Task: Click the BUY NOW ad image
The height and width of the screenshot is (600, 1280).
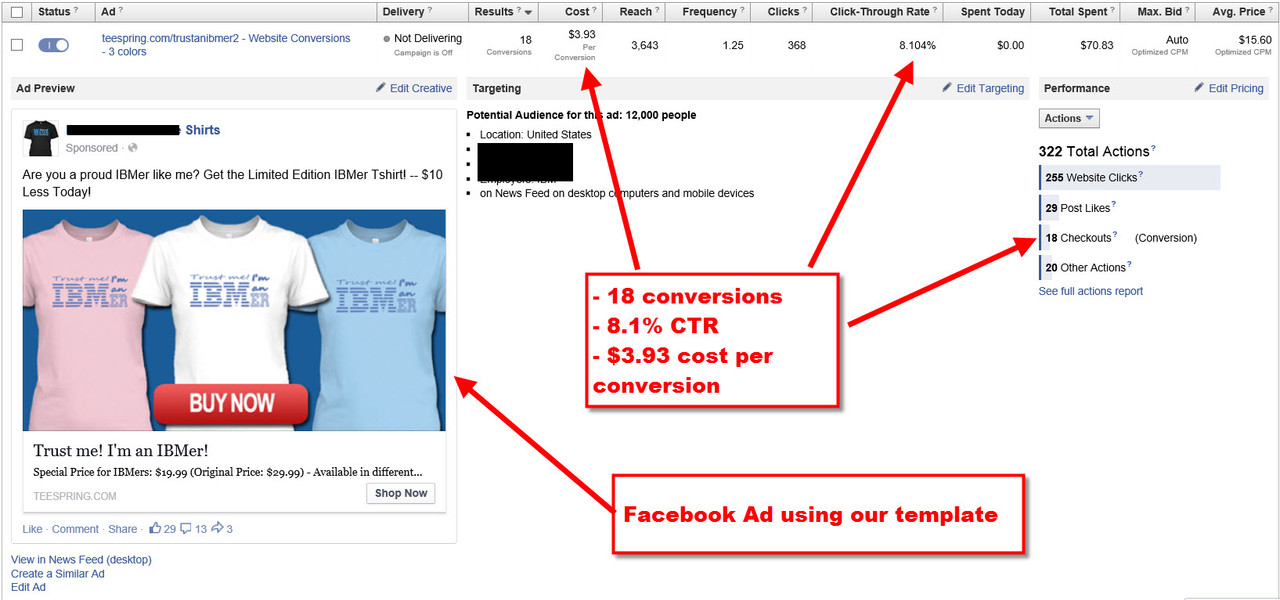Action: pos(234,320)
